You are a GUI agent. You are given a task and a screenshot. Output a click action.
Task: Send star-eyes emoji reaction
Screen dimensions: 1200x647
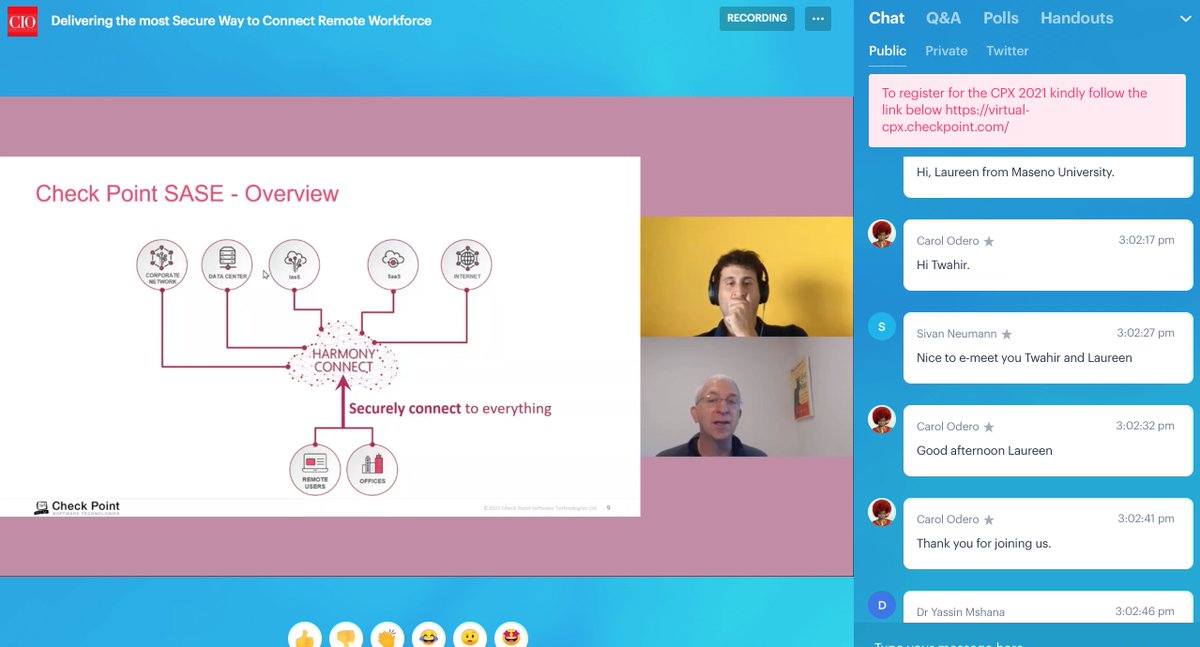(511, 636)
